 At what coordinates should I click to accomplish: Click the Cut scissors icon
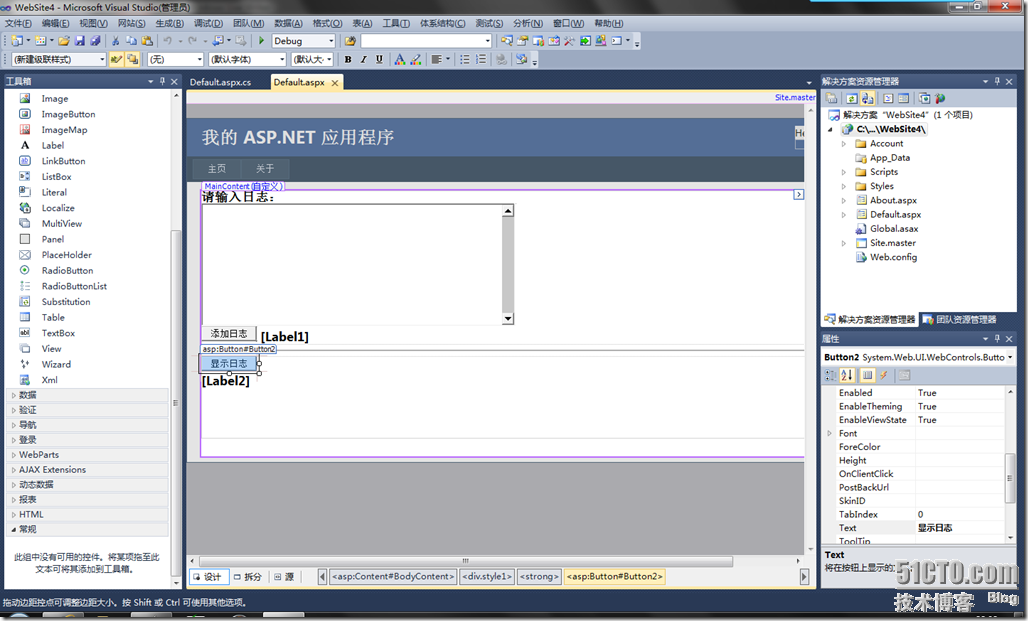point(115,41)
